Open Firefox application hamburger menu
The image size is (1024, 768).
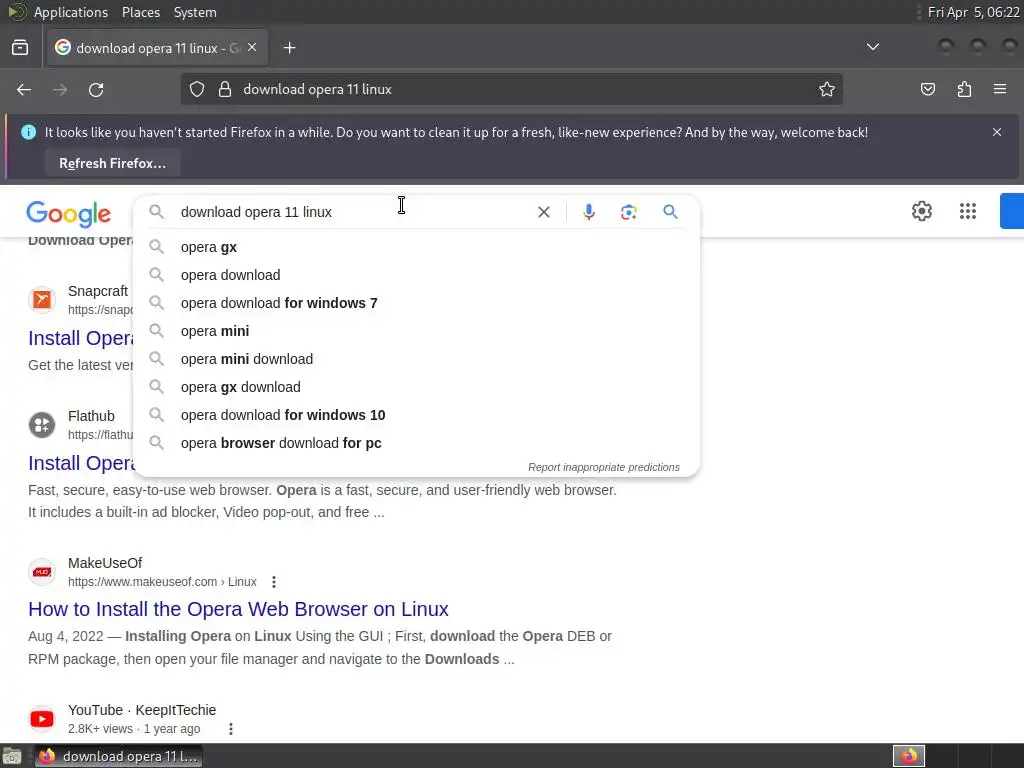(x=1000, y=89)
